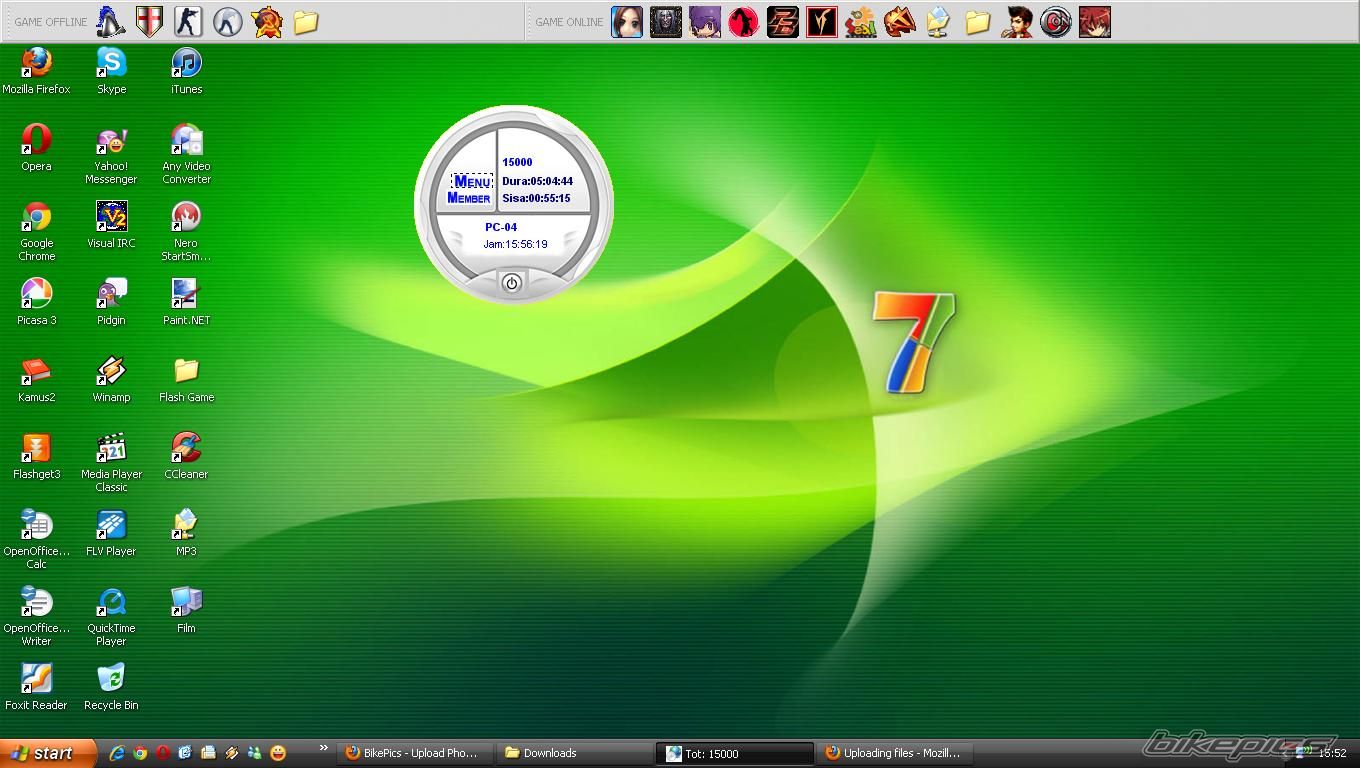Click the Windows start button

pyautogui.click(x=47, y=753)
